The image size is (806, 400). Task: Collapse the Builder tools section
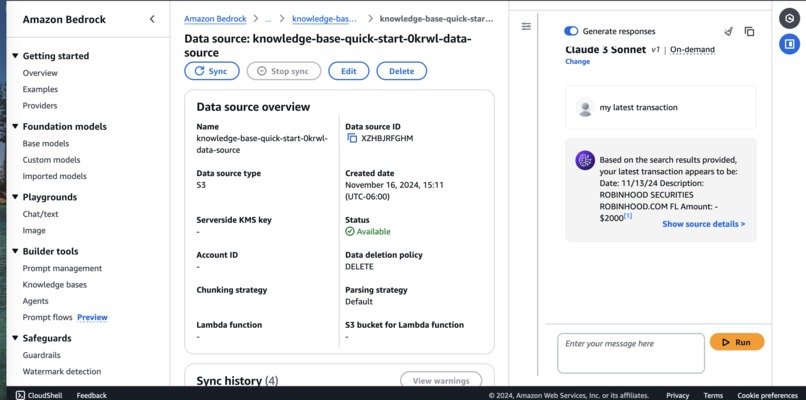(x=15, y=251)
